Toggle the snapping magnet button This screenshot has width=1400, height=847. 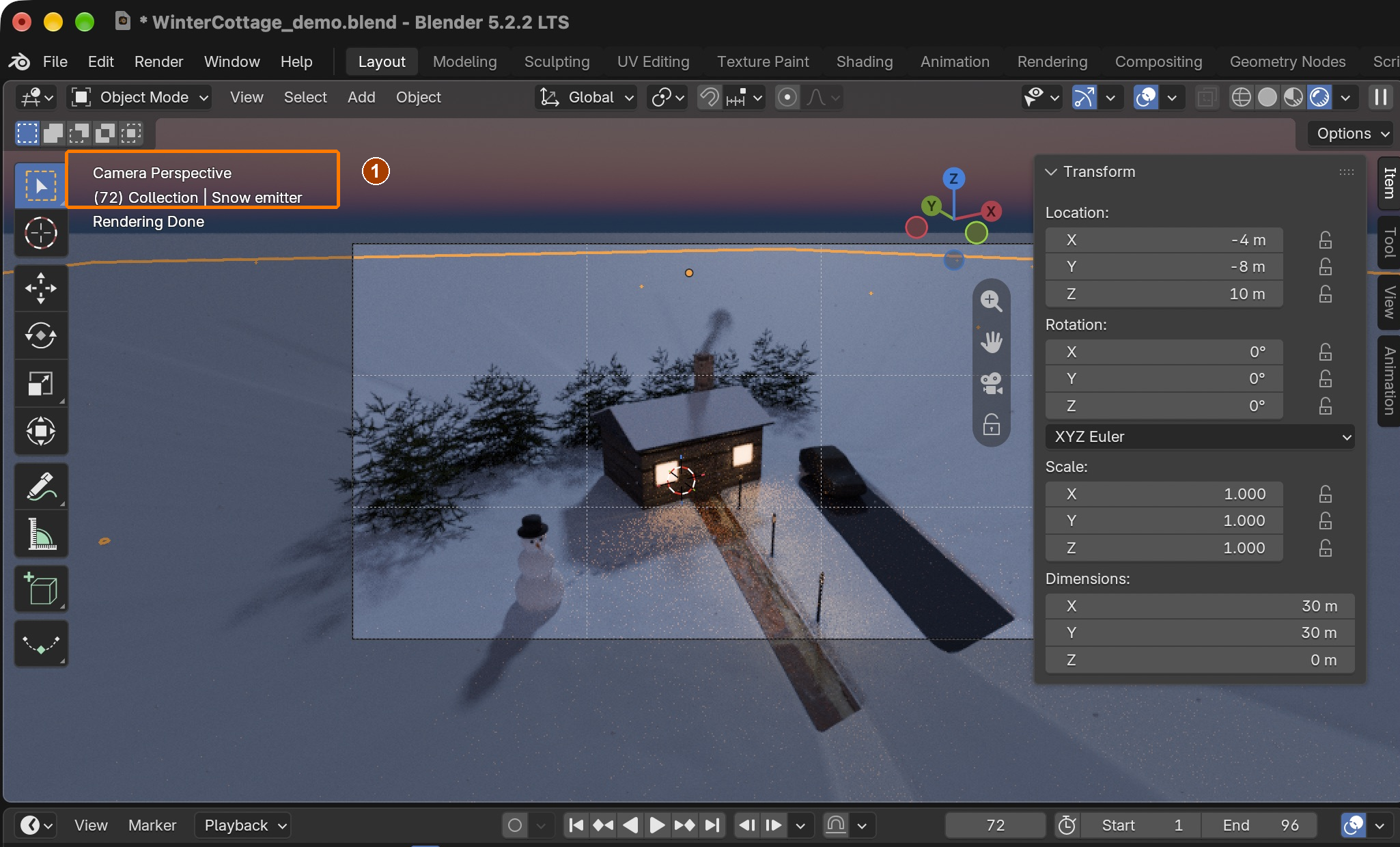(x=710, y=98)
